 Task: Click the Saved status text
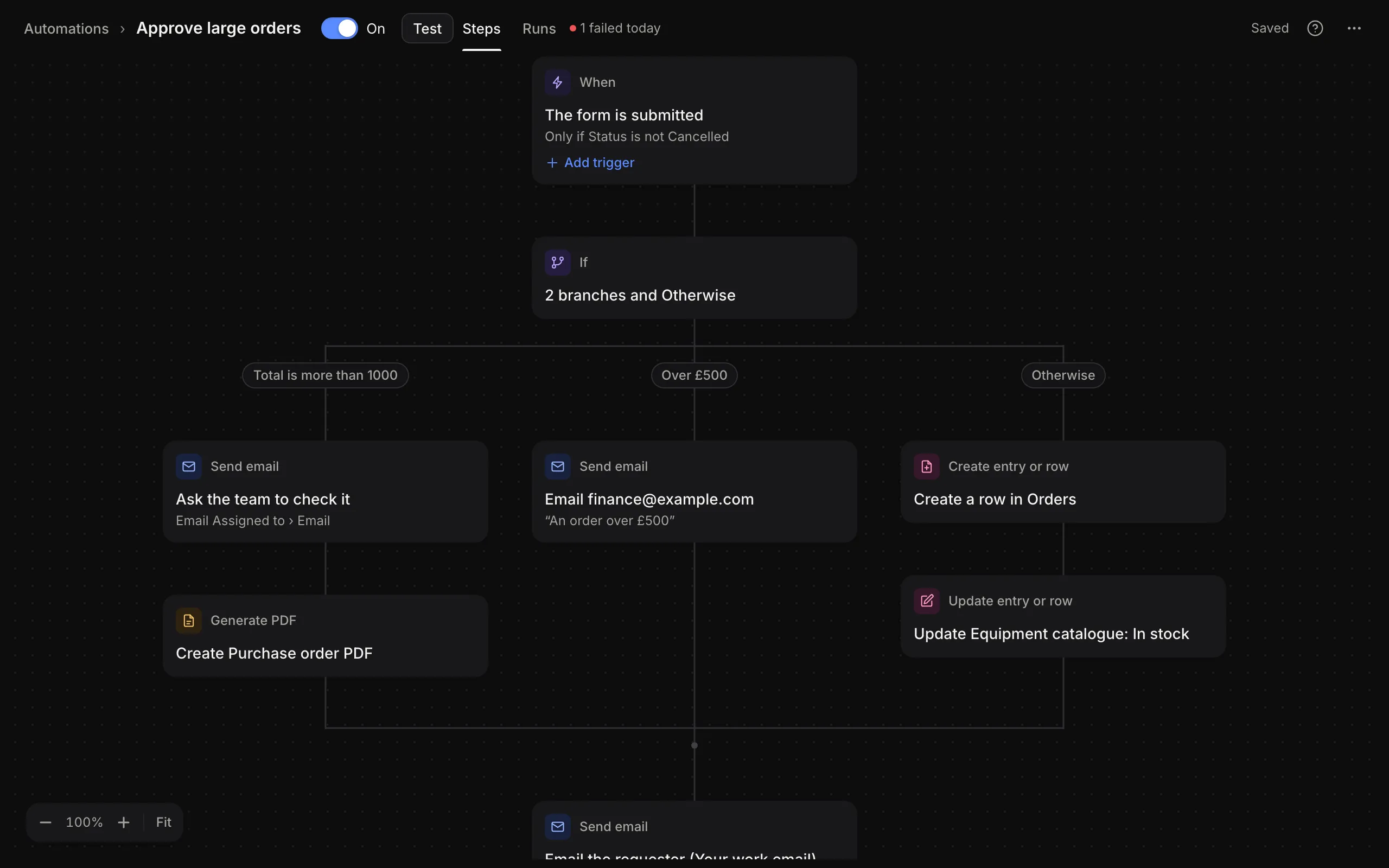click(1270, 28)
